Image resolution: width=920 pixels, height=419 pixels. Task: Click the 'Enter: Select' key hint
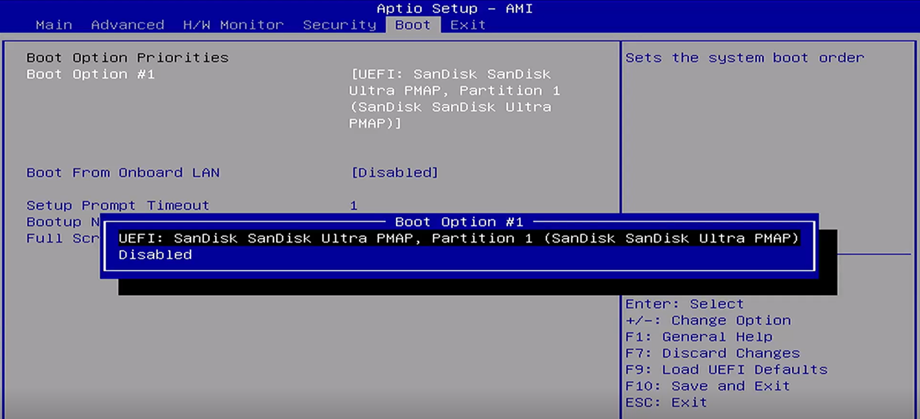coord(684,304)
